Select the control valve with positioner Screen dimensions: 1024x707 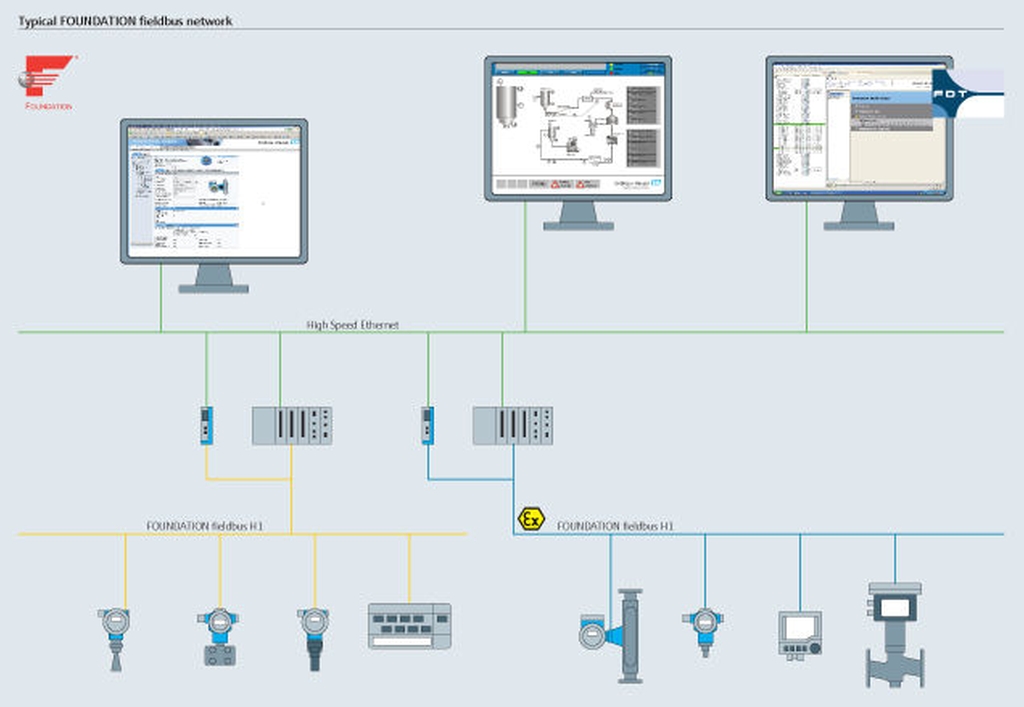click(895, 635)
